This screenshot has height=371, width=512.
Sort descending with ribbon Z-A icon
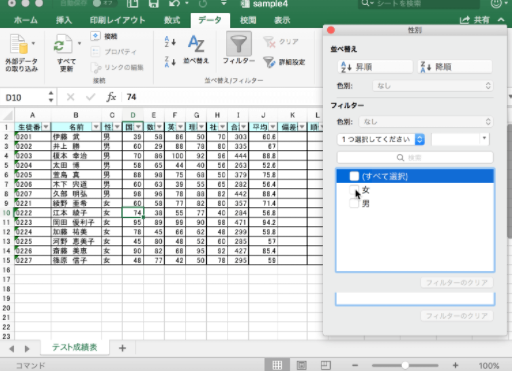(170, 62)
